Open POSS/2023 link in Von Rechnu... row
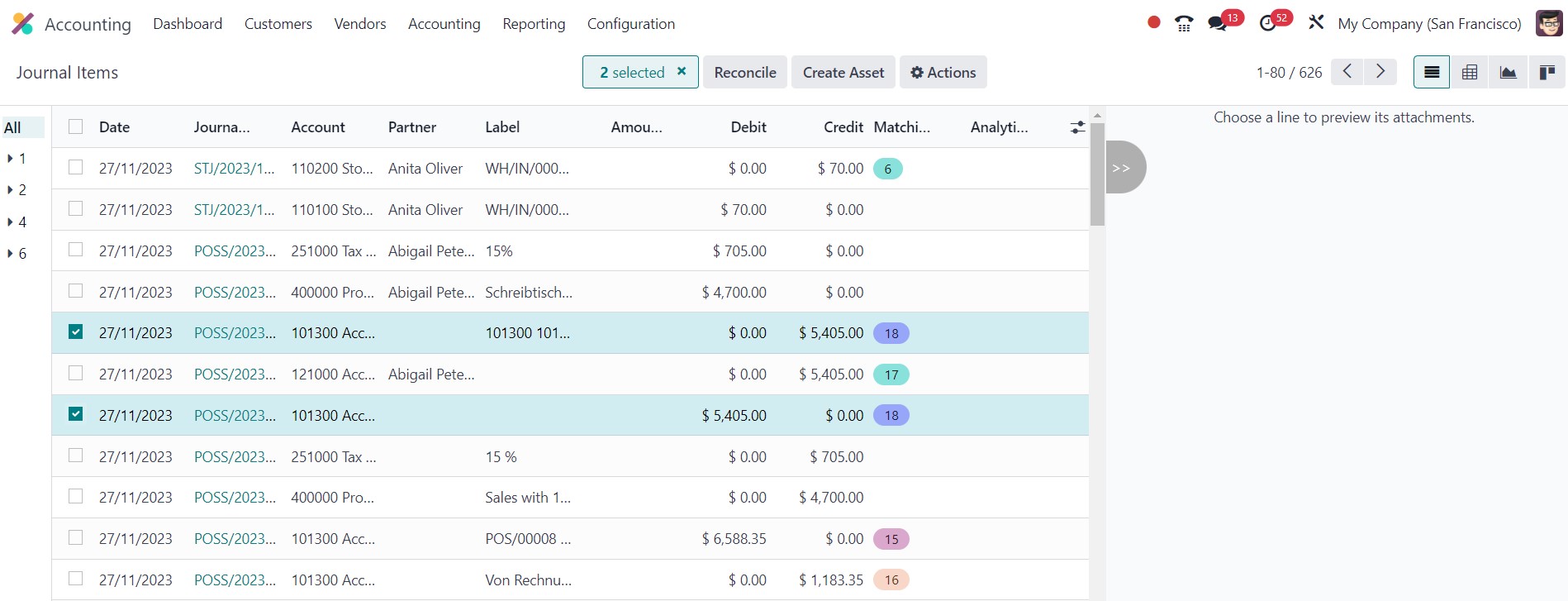1568x601 pixels. tap(235, 580)
